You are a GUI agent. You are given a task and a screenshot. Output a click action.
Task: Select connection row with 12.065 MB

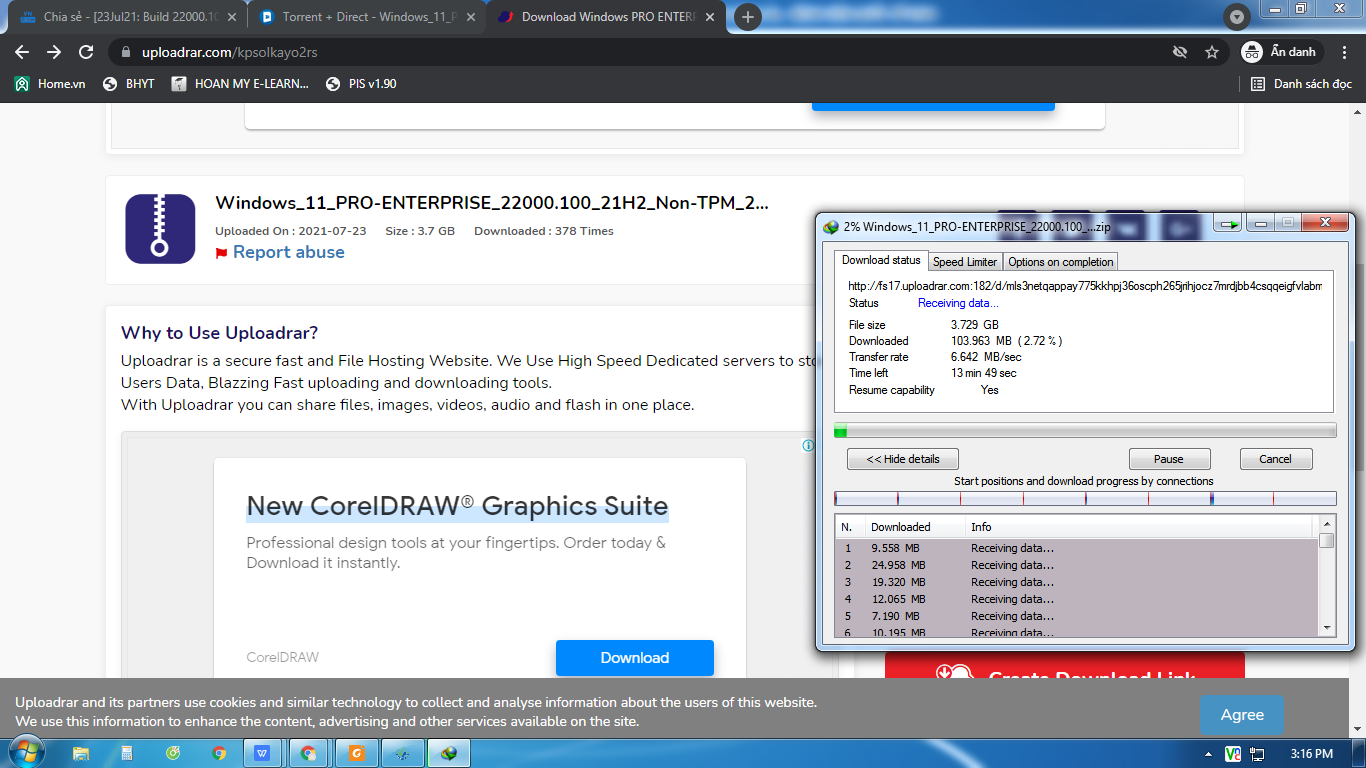(x=1077, y=599)
